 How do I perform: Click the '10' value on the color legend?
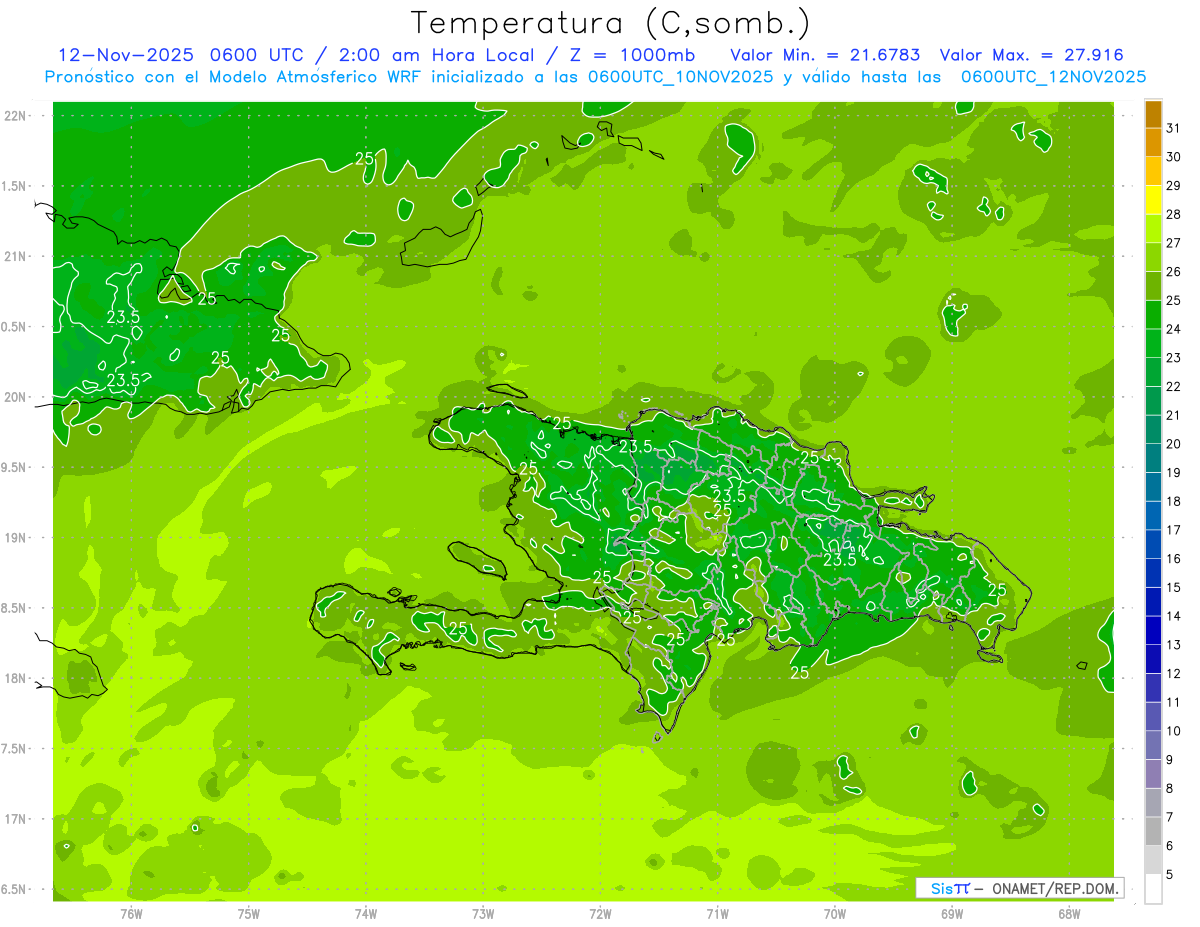pyautogui.click(x=1173, y=731)
